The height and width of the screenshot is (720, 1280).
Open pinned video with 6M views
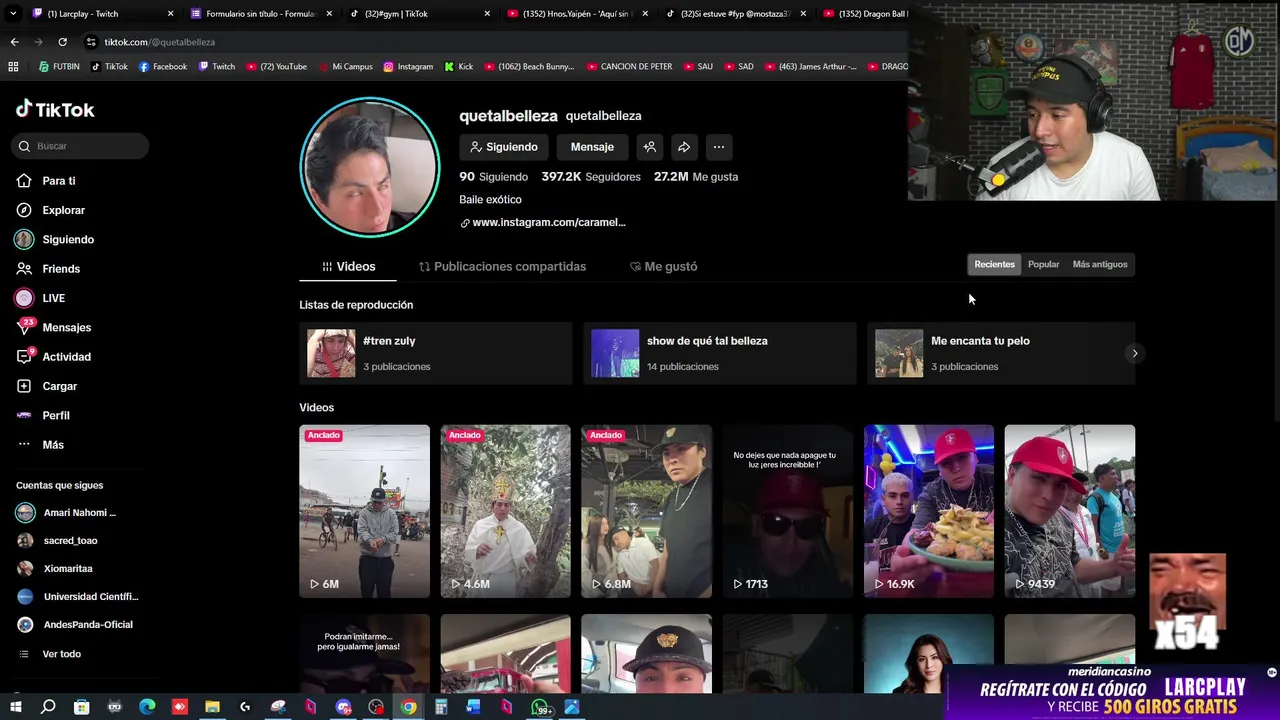coord(364,511)
